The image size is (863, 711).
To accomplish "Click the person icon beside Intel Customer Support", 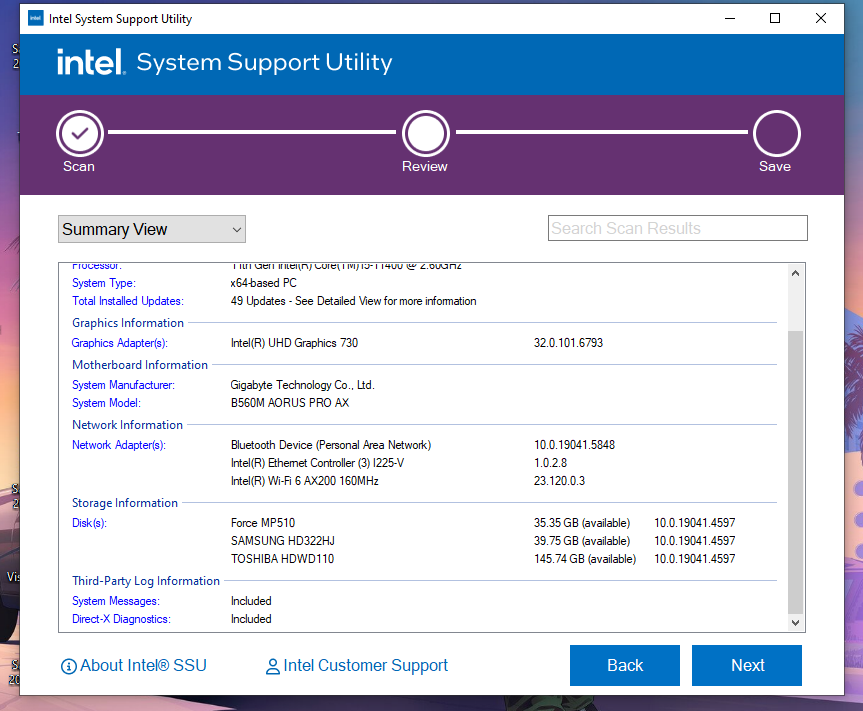I will (x=272, y=666).
